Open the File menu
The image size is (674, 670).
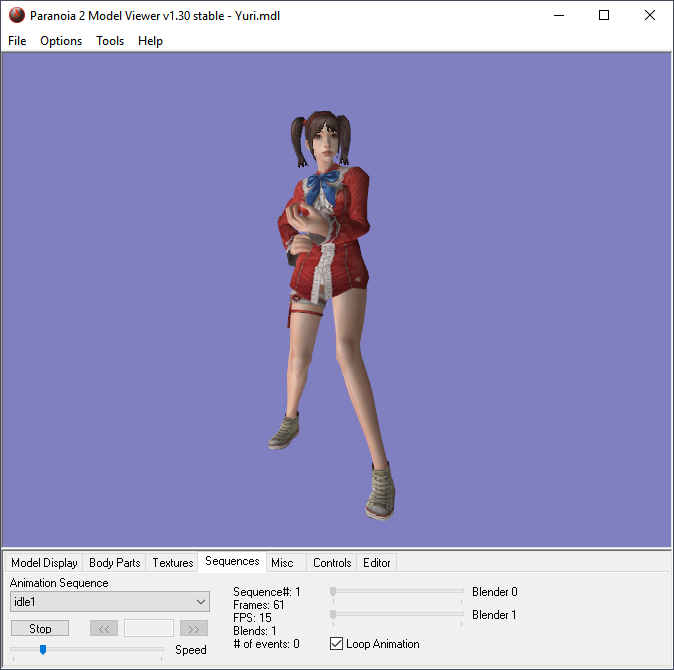pyautogui.click(x=17, y=41)
